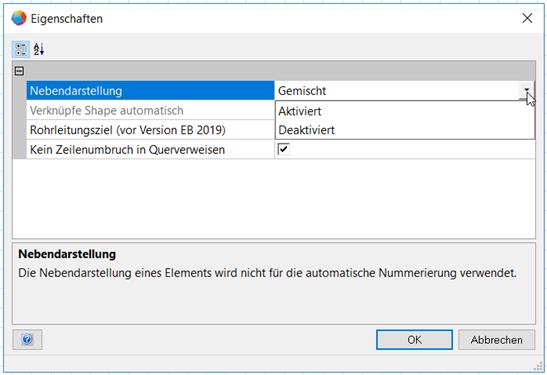This screenshot has height=375, width=547.
Task: Click the Nebendarstellung description text pane
Action: coord(274,283)
